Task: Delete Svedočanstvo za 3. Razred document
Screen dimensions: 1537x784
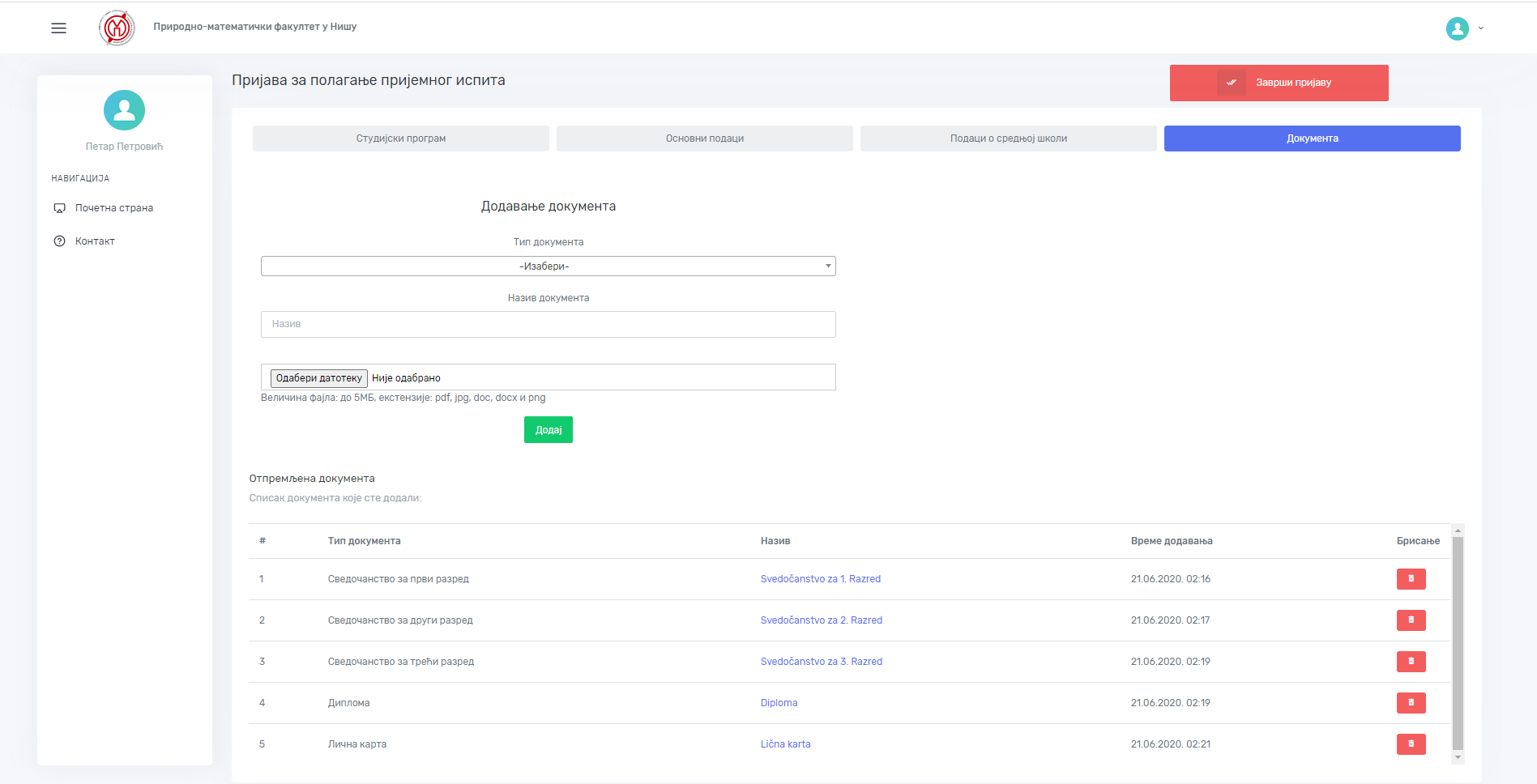Action: point(1411,662)
